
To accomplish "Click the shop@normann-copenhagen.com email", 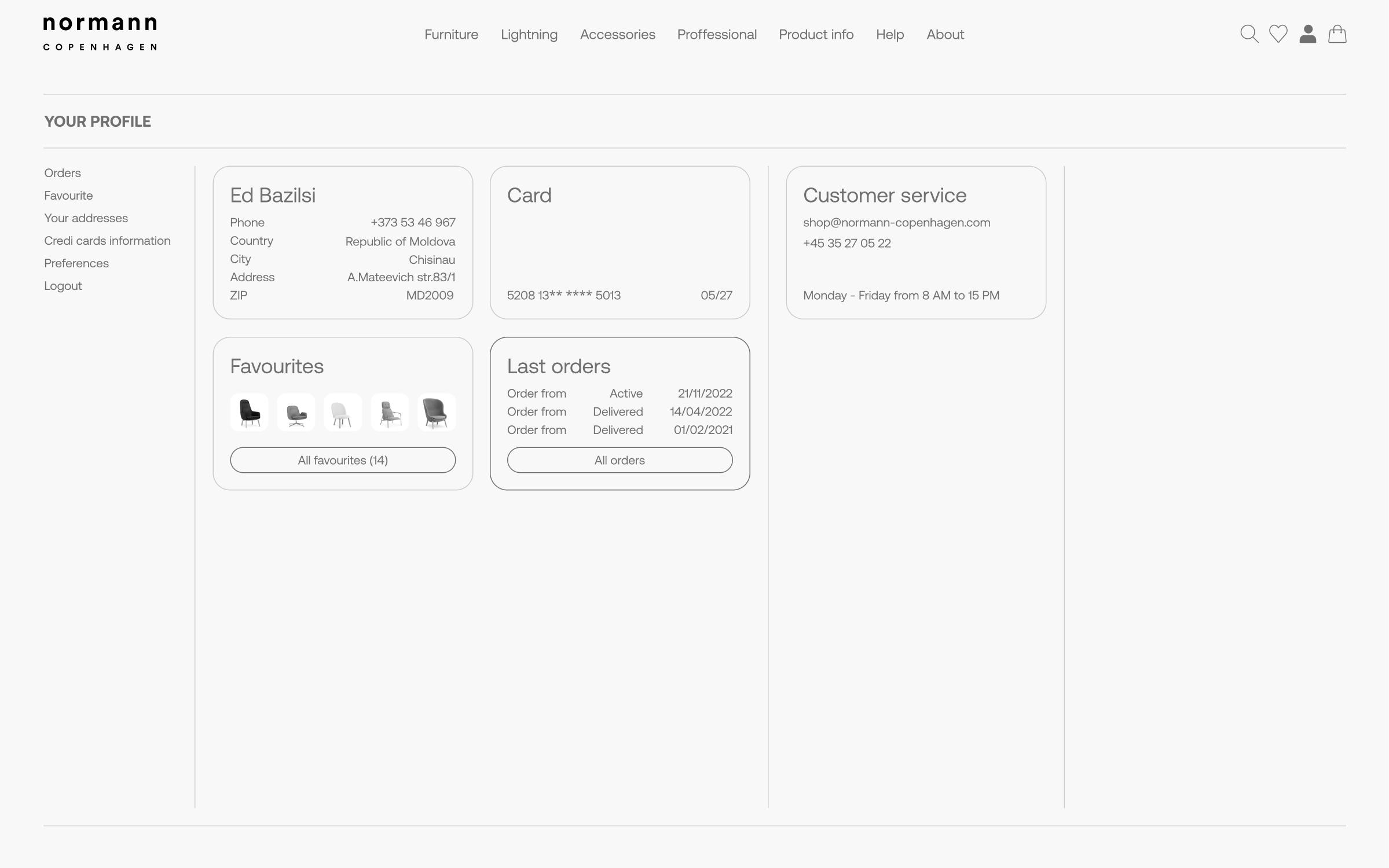I will [896, 222].
